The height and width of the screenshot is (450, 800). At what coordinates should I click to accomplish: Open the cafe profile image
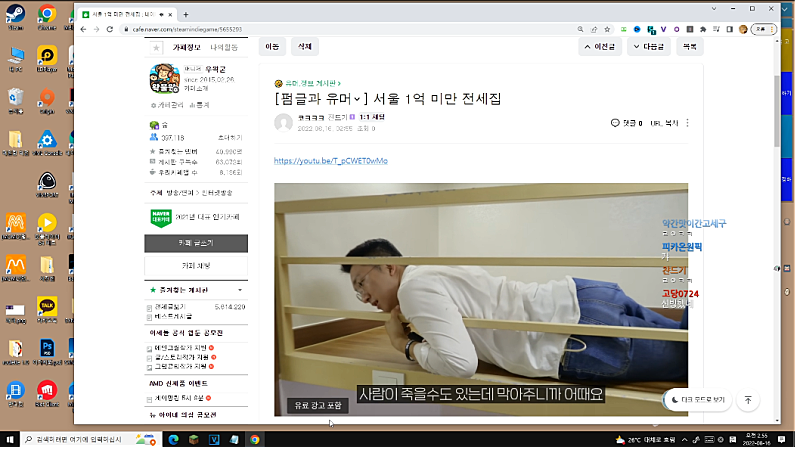coord(164,79)
